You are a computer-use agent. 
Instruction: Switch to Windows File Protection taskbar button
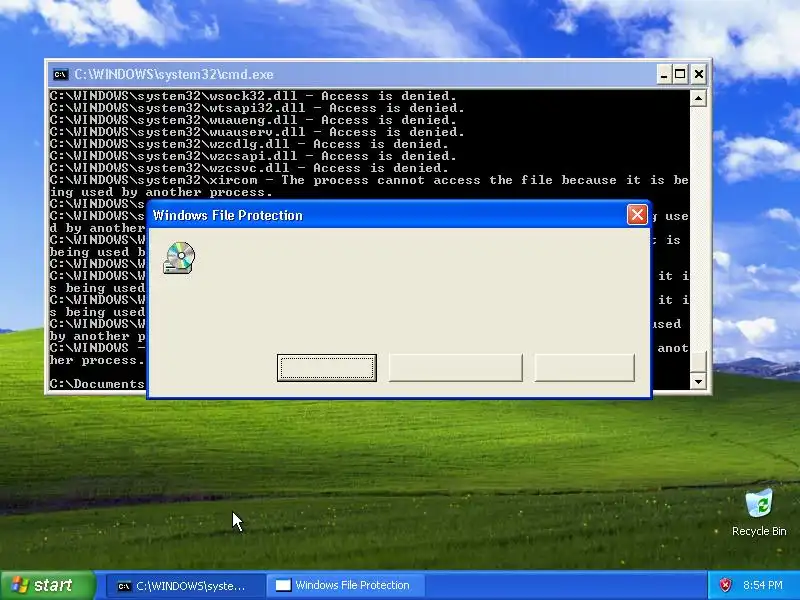click(344, 586)
